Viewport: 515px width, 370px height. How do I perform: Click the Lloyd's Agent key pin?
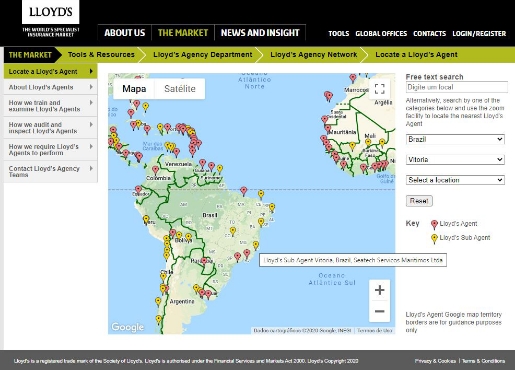point(434,225)
